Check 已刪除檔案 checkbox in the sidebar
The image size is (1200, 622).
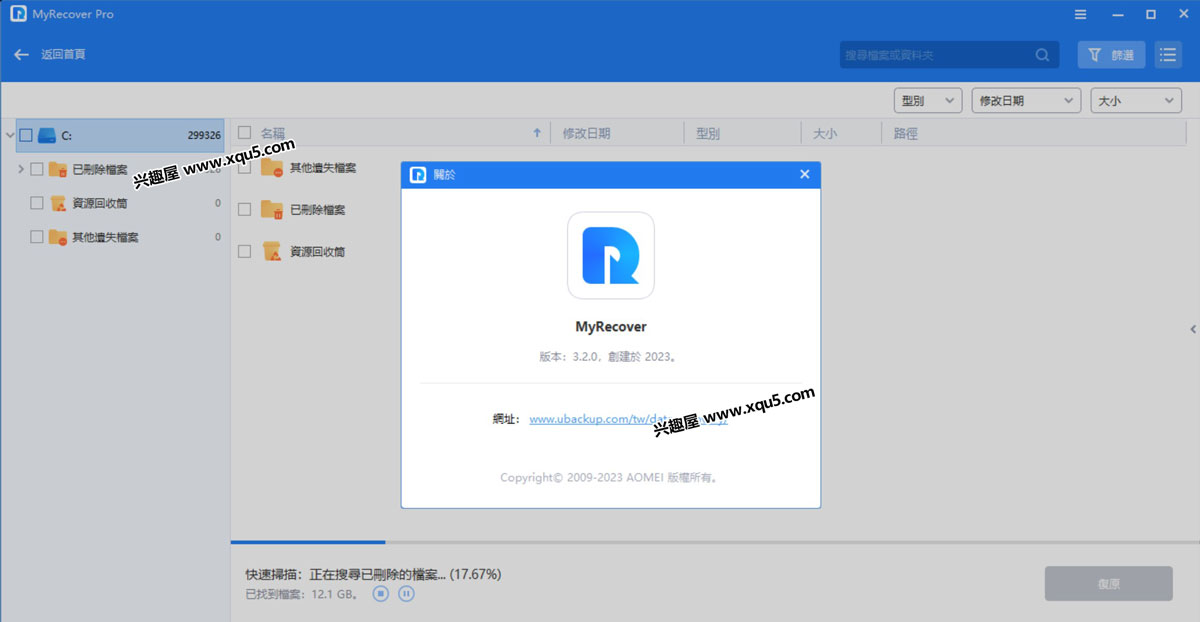[x=37, y=169]
